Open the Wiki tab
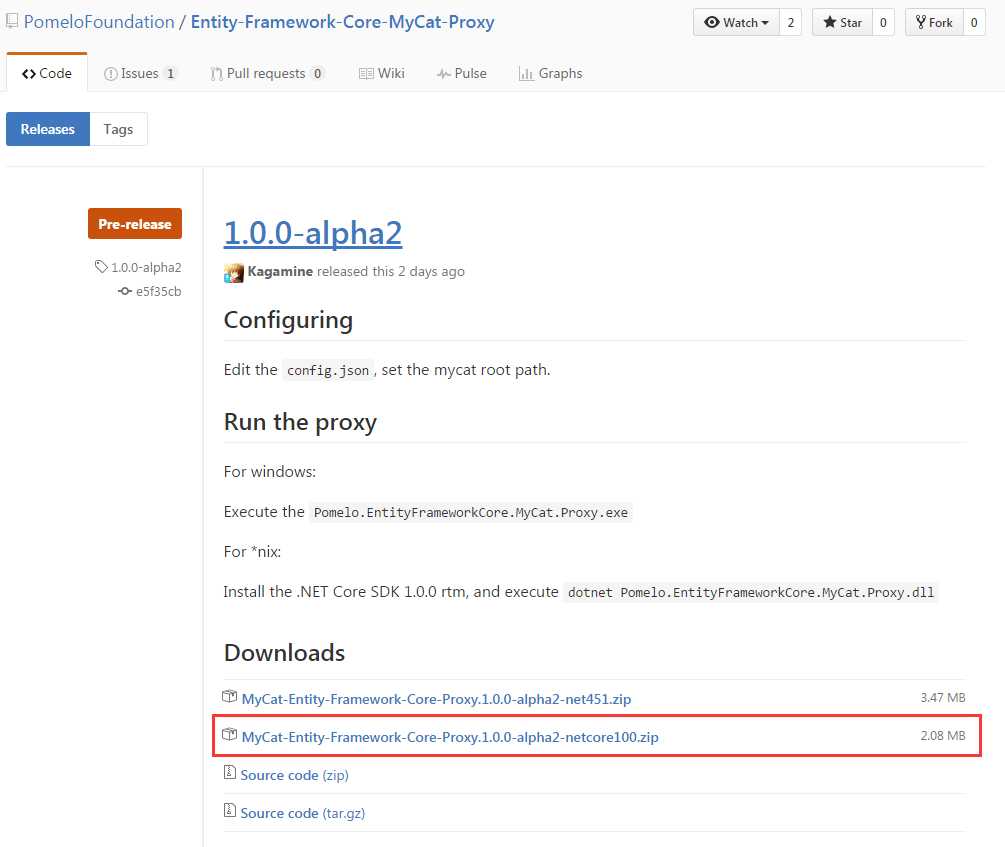The height and width of the screenshot is (847, 1005). click(x=381, y=73)
